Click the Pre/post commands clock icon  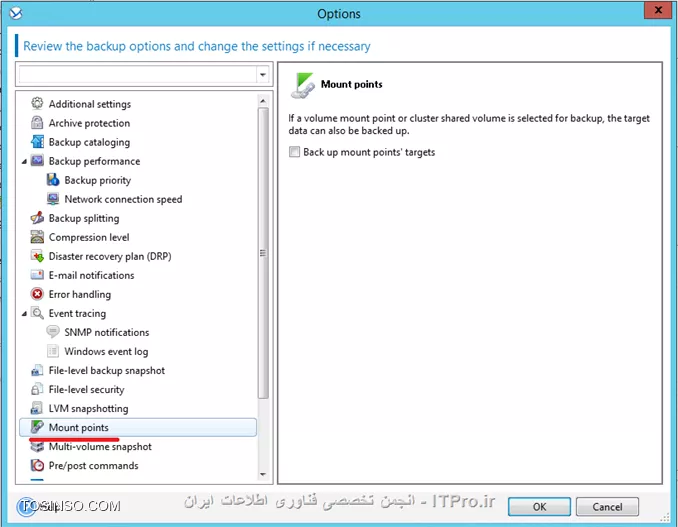click(x=37, y=465)
